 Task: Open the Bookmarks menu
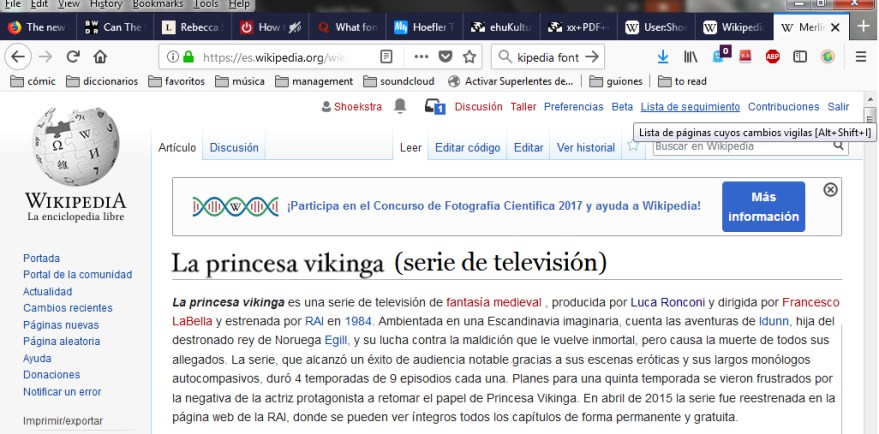click(158, 4)
